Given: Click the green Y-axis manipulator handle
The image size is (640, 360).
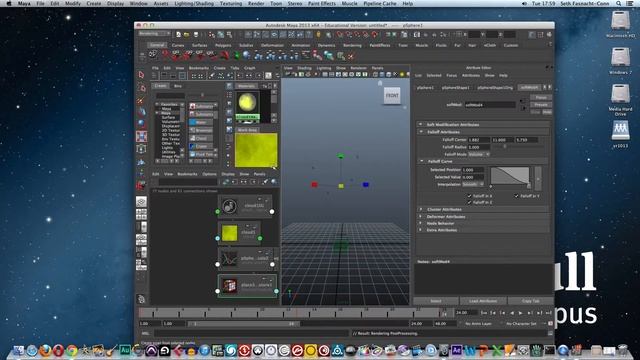Looking at the screenshot, I should pos(340,156).
